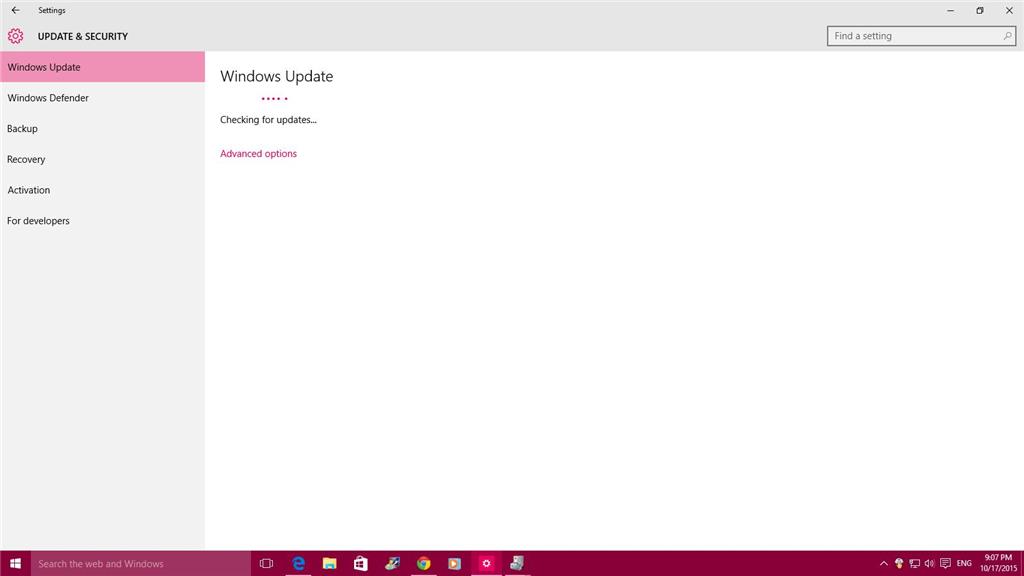Open Task View from the taskbar
Screen dimensions: 1024x576
[266, 563]
